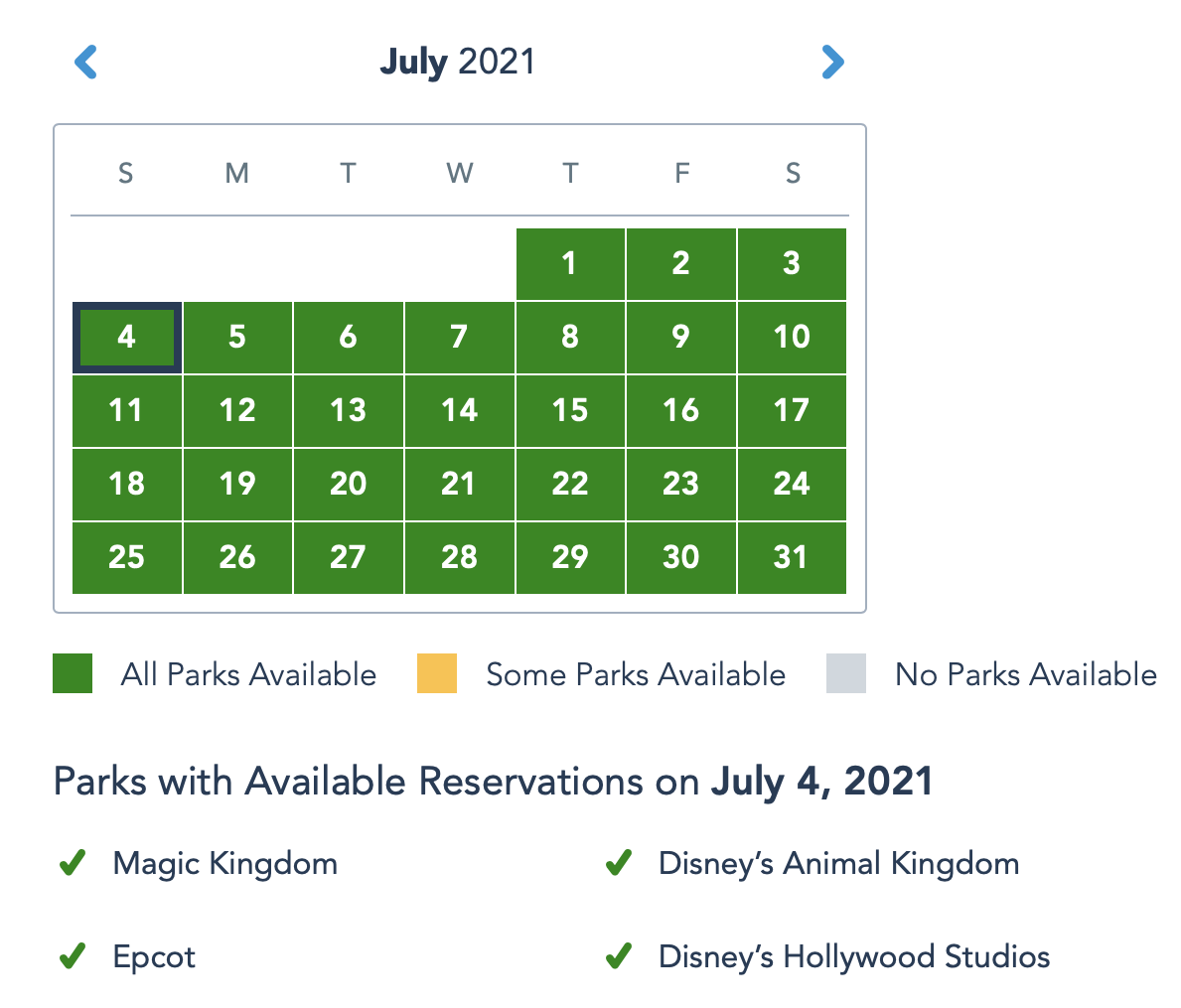This screenshot has width=1181, height=1008.
Task: Click the Disney's Hollywood Studios label
Action: [x=854, y=956]
